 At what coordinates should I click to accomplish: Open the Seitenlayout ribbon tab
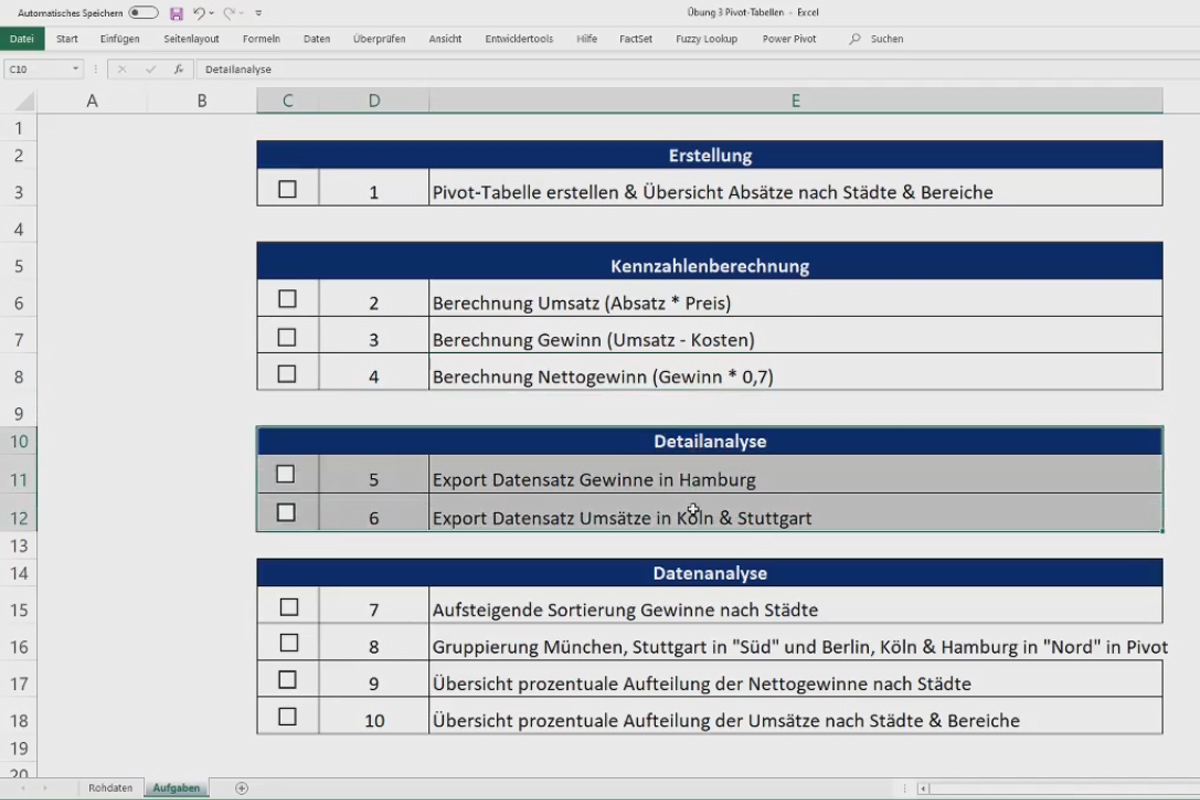click(x=191, y=39)
